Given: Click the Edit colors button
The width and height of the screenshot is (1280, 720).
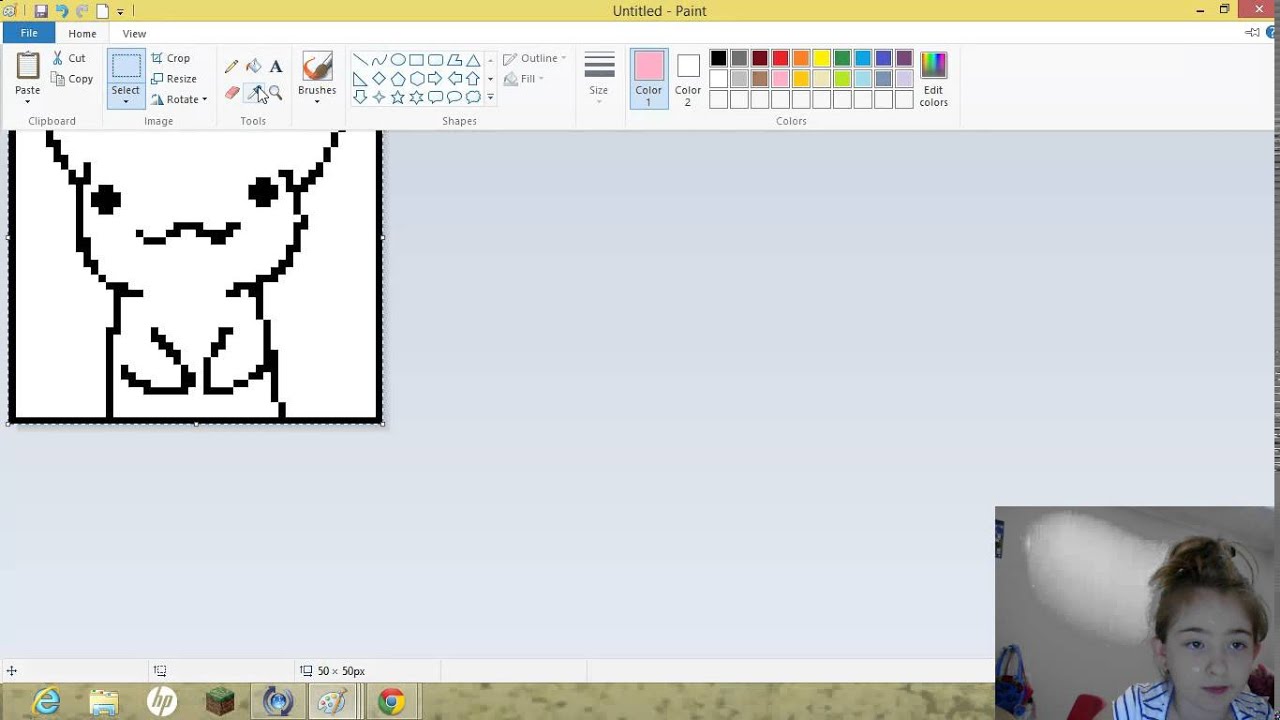Looking at the screenshot, I should point(933,79).
